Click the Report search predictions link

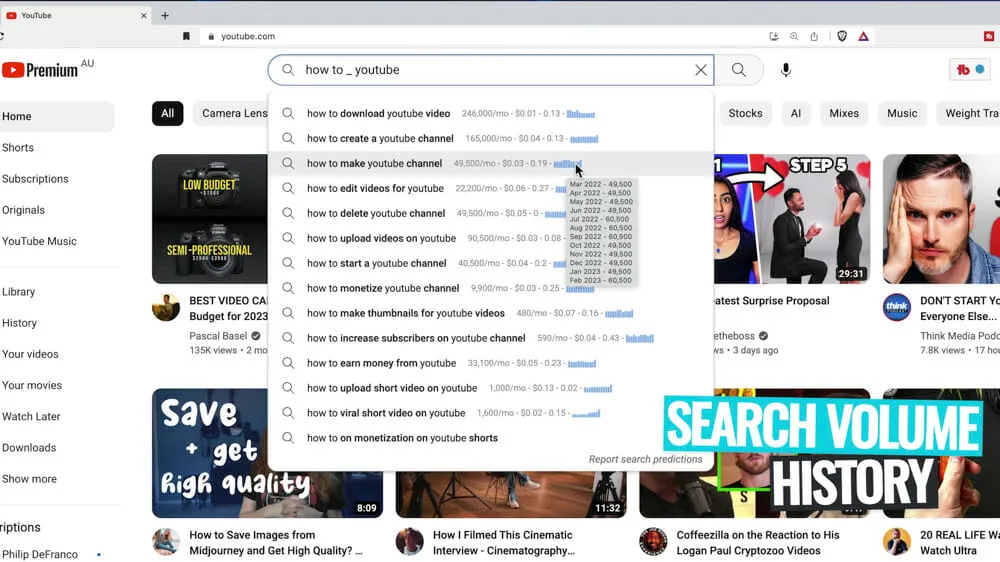[645, 460]
